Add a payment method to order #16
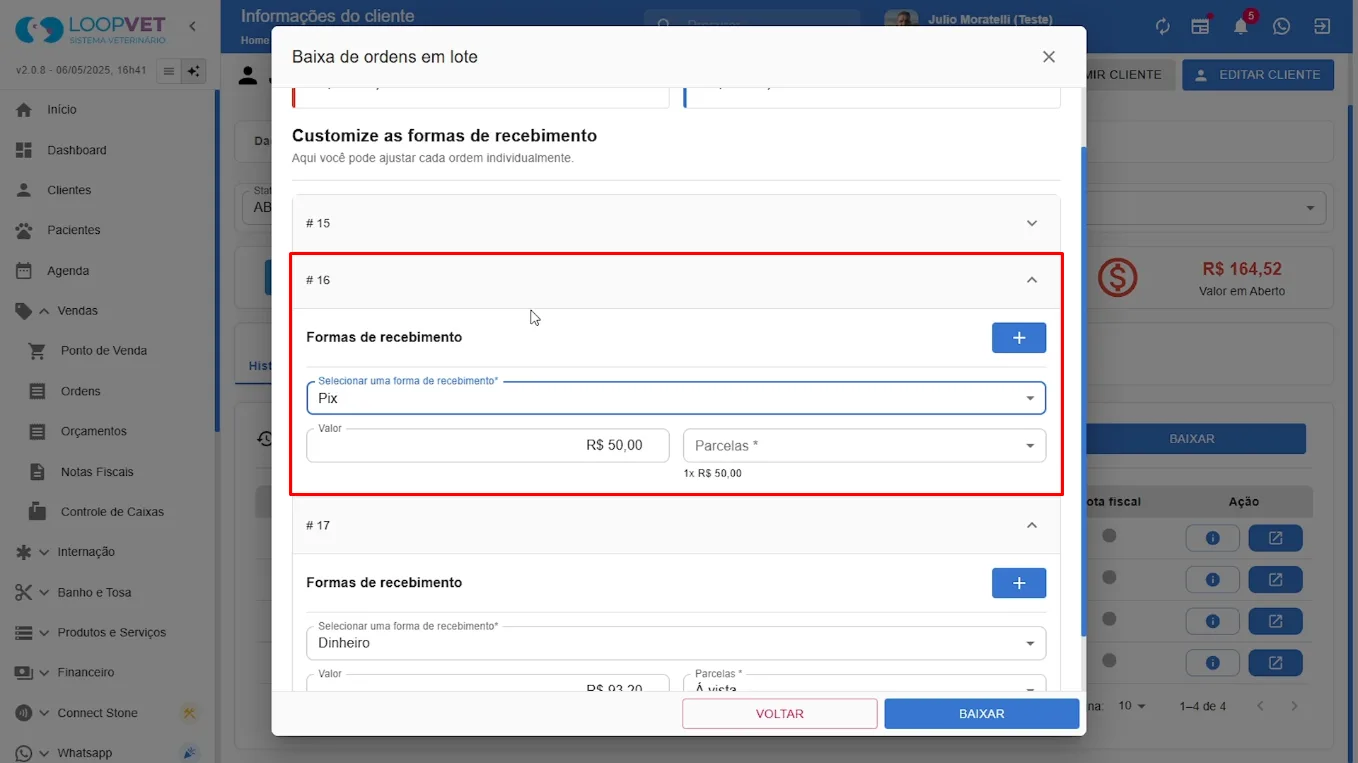The height and width of the screenshot is (763, 1358). point(1018,338)
